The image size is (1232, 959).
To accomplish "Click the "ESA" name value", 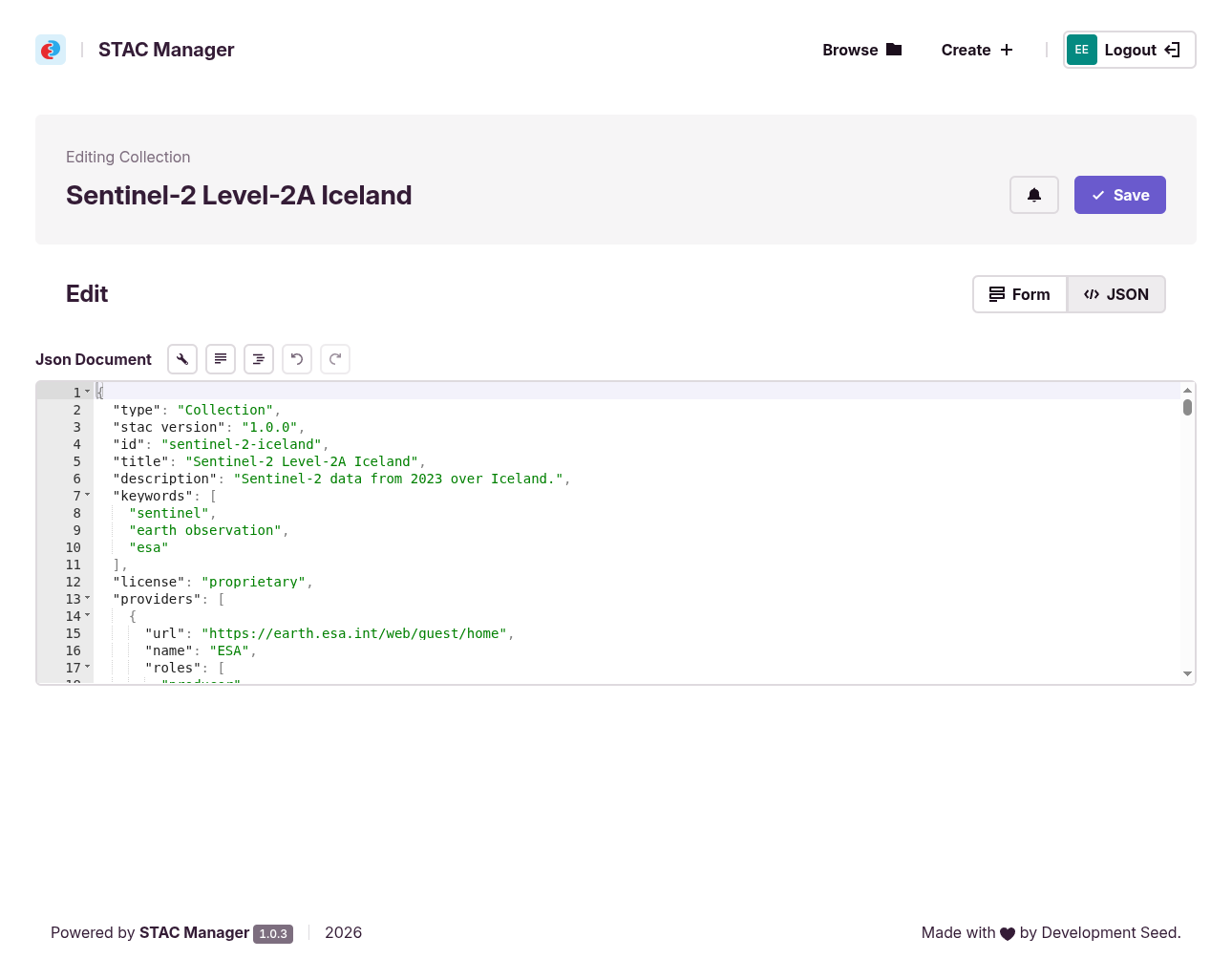I will (x=229, y=650).
